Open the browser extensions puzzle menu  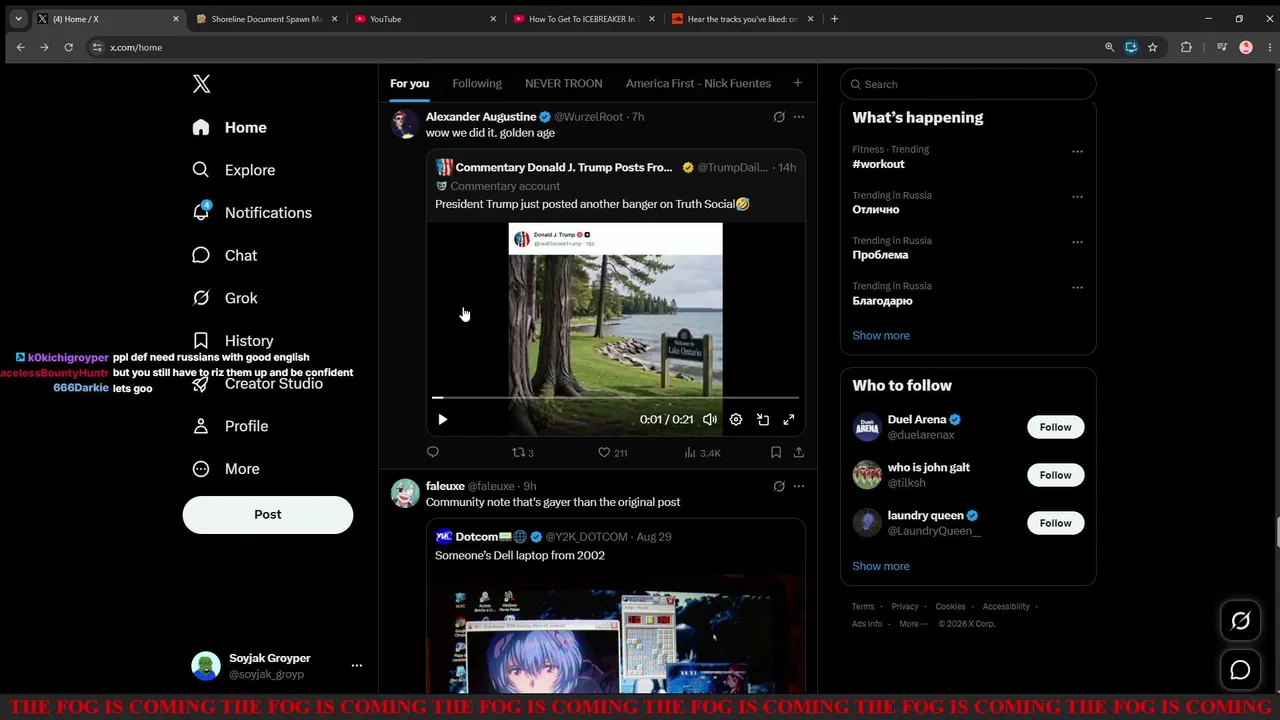point(1186,47)
